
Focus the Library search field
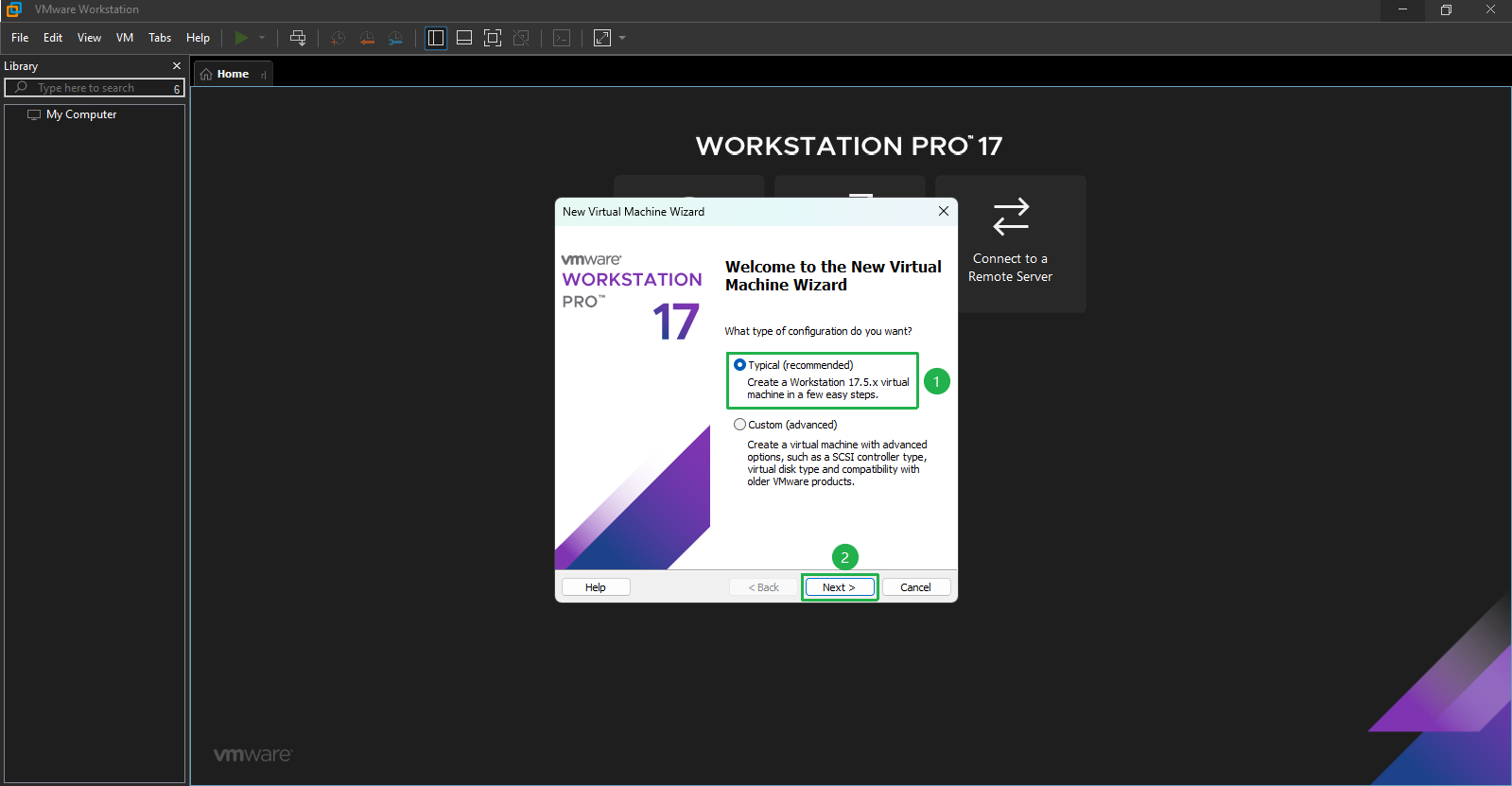(x=95, y=88)
